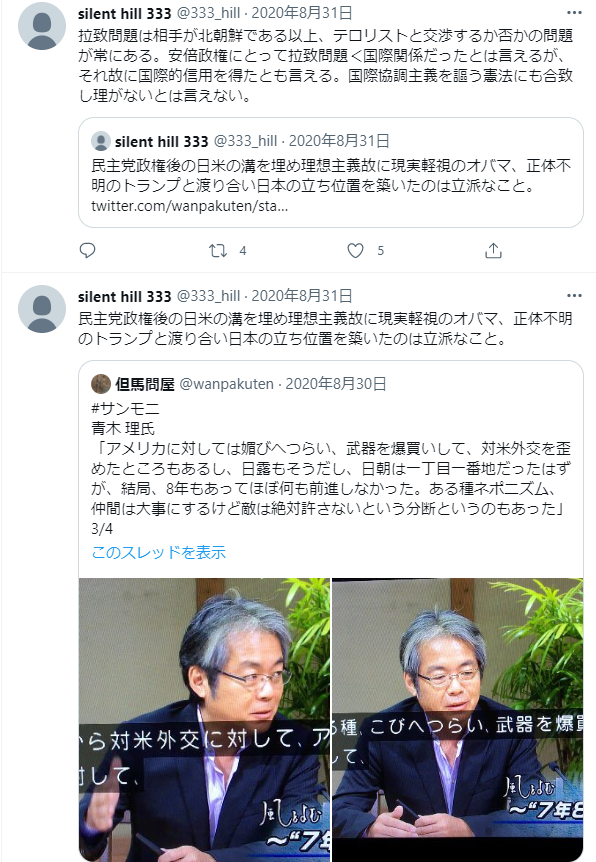
Task: Open more options menu on first tweet
Action: pos(574,13)
